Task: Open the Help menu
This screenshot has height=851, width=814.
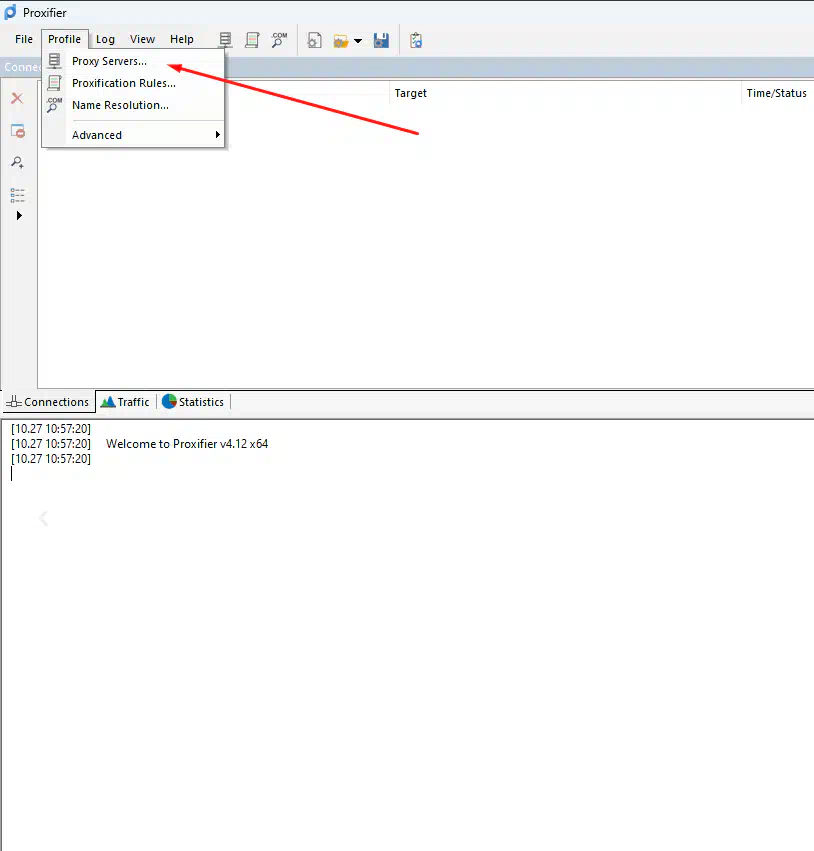Action: pyautogui.click(x=182, y=39)
